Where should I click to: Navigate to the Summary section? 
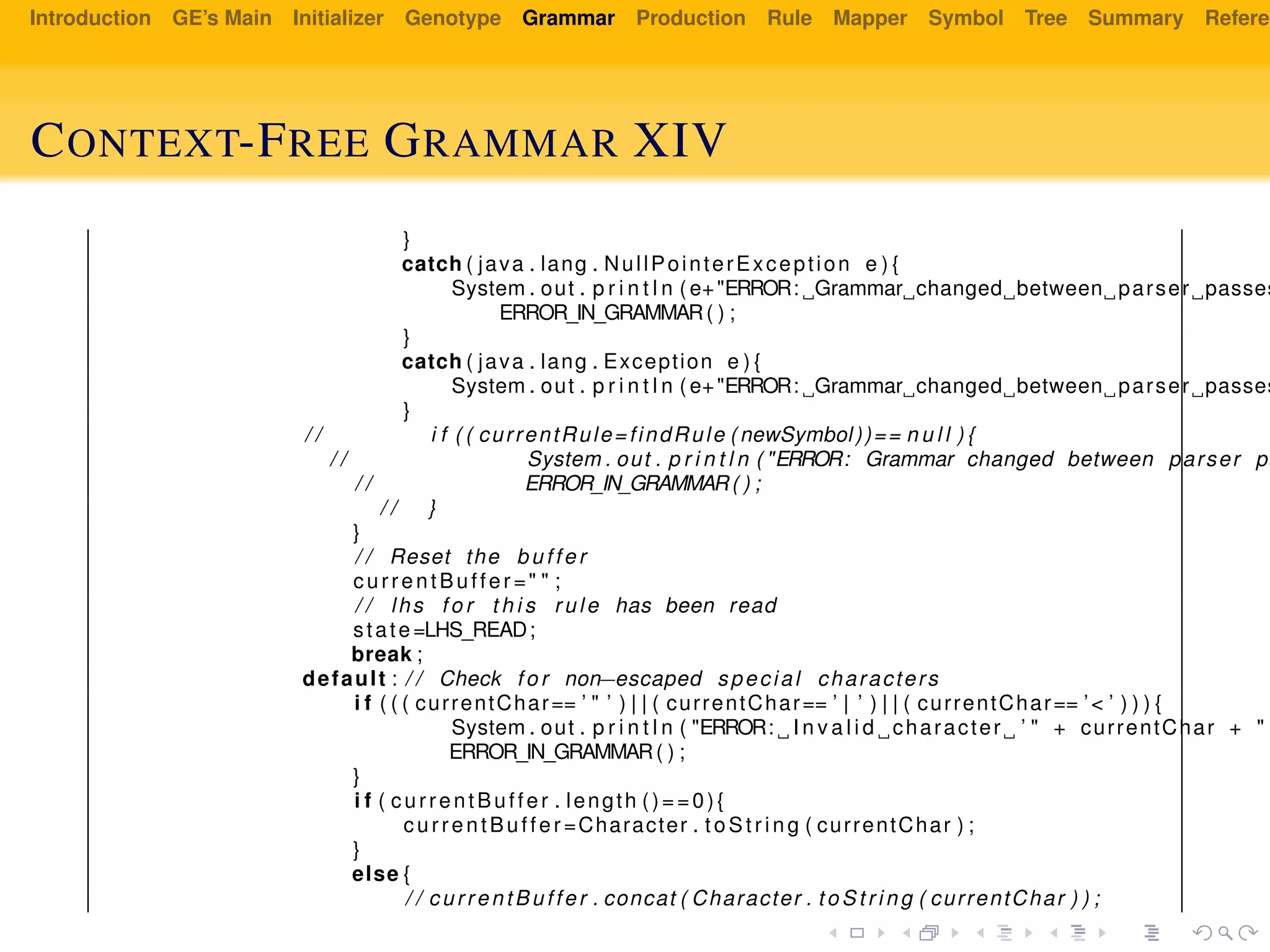click(1135, 18)
